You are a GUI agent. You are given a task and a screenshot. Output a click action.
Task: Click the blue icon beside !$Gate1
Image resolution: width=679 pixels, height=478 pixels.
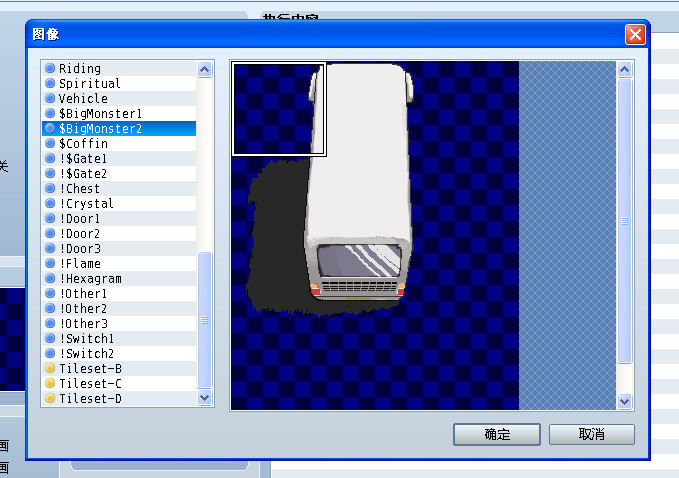point(50,158)
